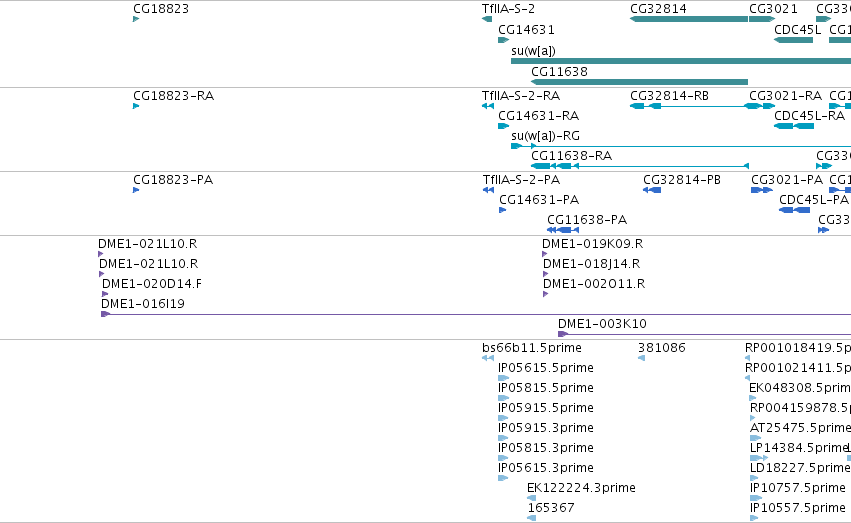Open the IP05615.3prime EST label

click(x=545, y=469)
